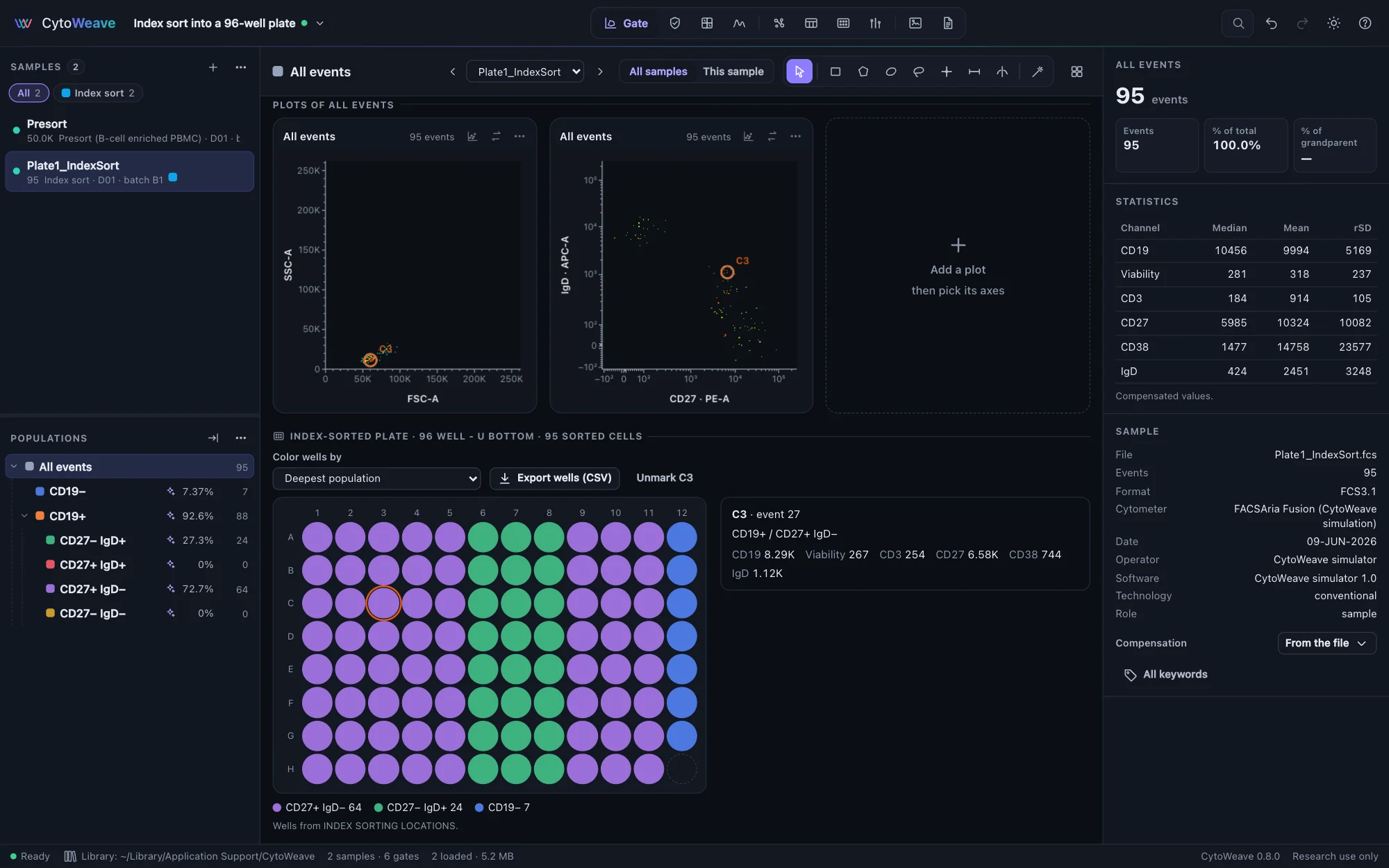1389x868 pixels.
Task: Select the Presort sample row
Action: pos(130,131)
